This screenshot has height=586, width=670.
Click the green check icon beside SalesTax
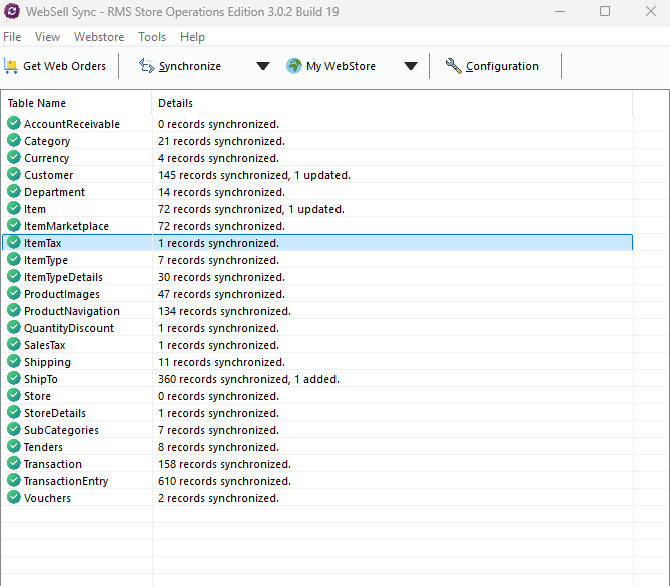[14, 345]
